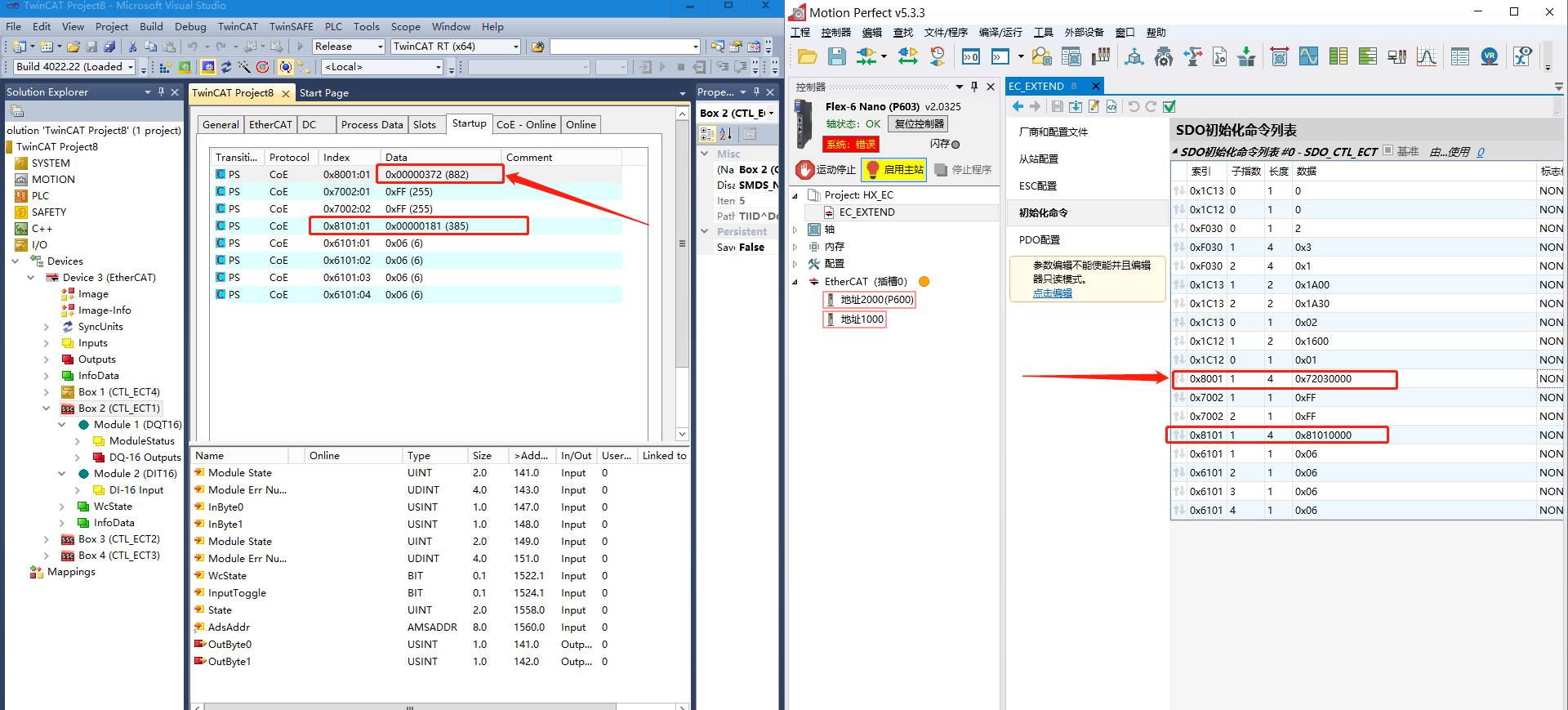Collapse SDO初始化命令列表 #0 section triangle

[x=1175, y=152]
